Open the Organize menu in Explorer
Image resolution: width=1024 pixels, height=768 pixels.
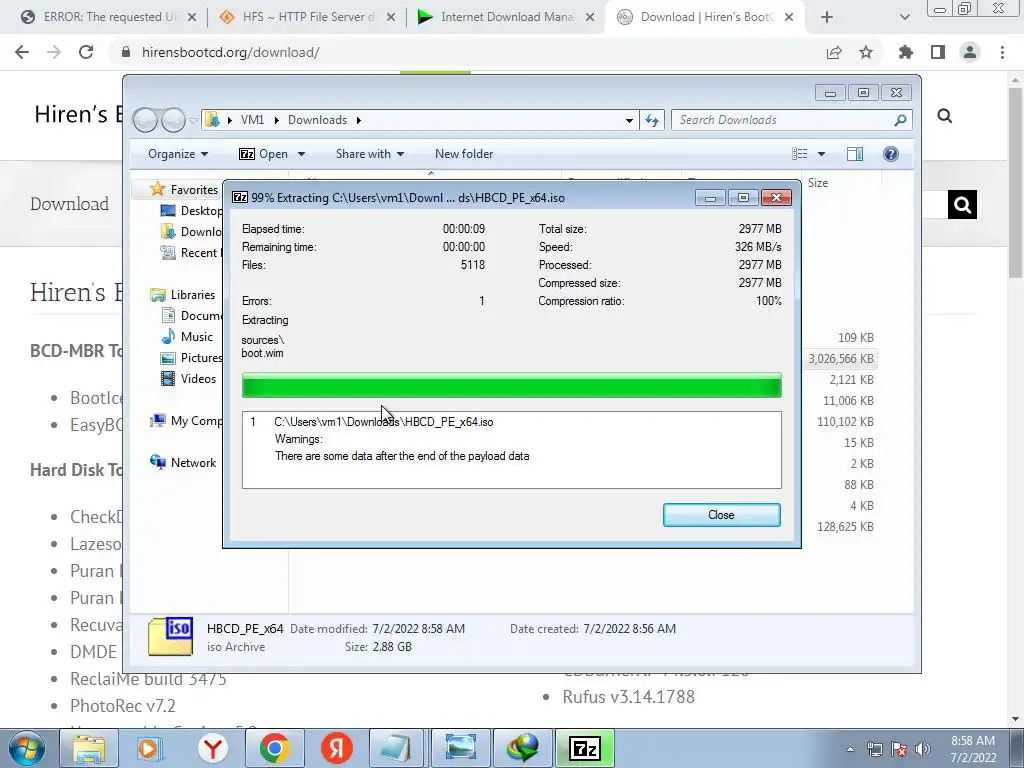(x=178, y=154)
